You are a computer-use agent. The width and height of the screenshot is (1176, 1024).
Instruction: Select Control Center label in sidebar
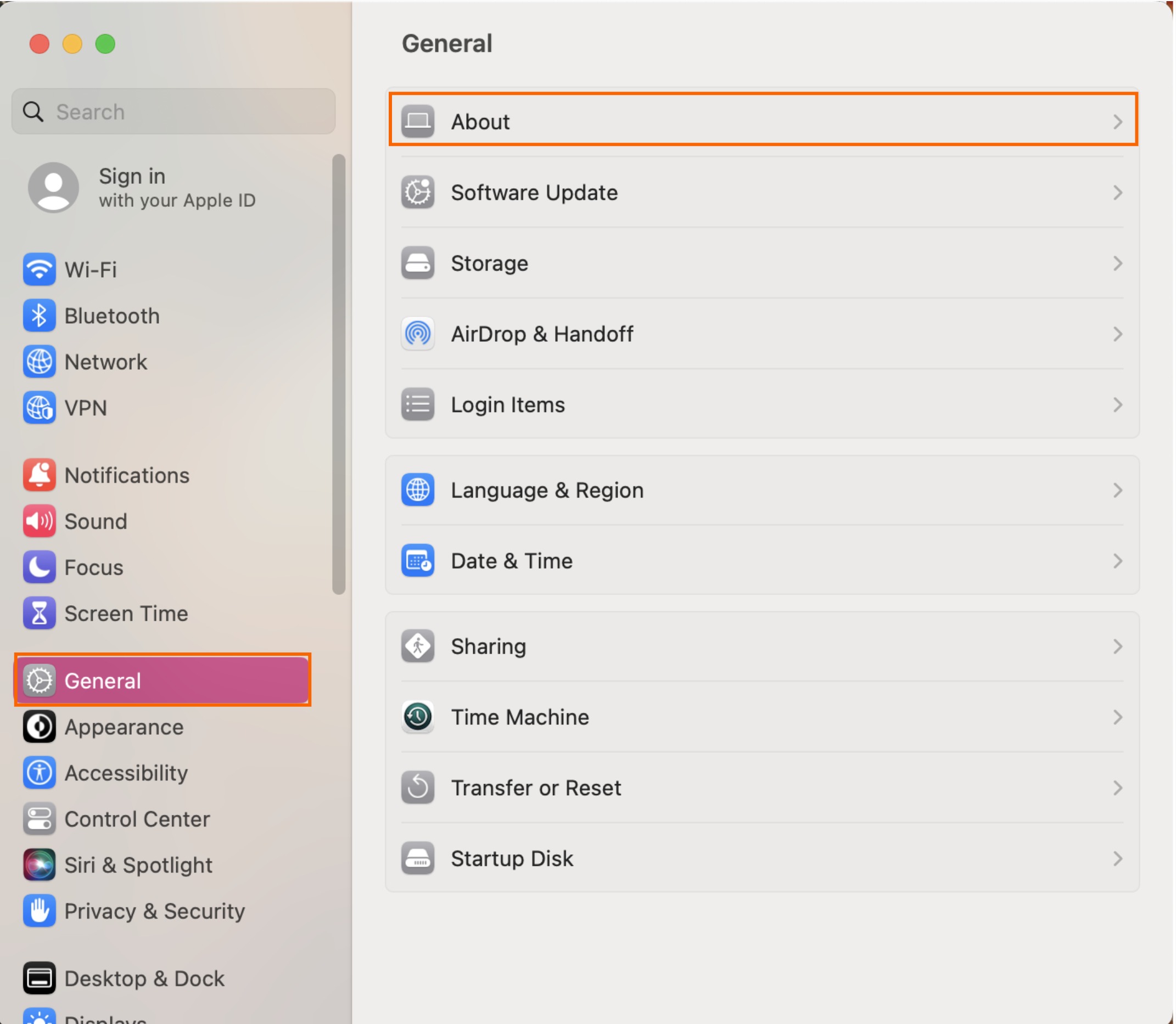[137, 819]
